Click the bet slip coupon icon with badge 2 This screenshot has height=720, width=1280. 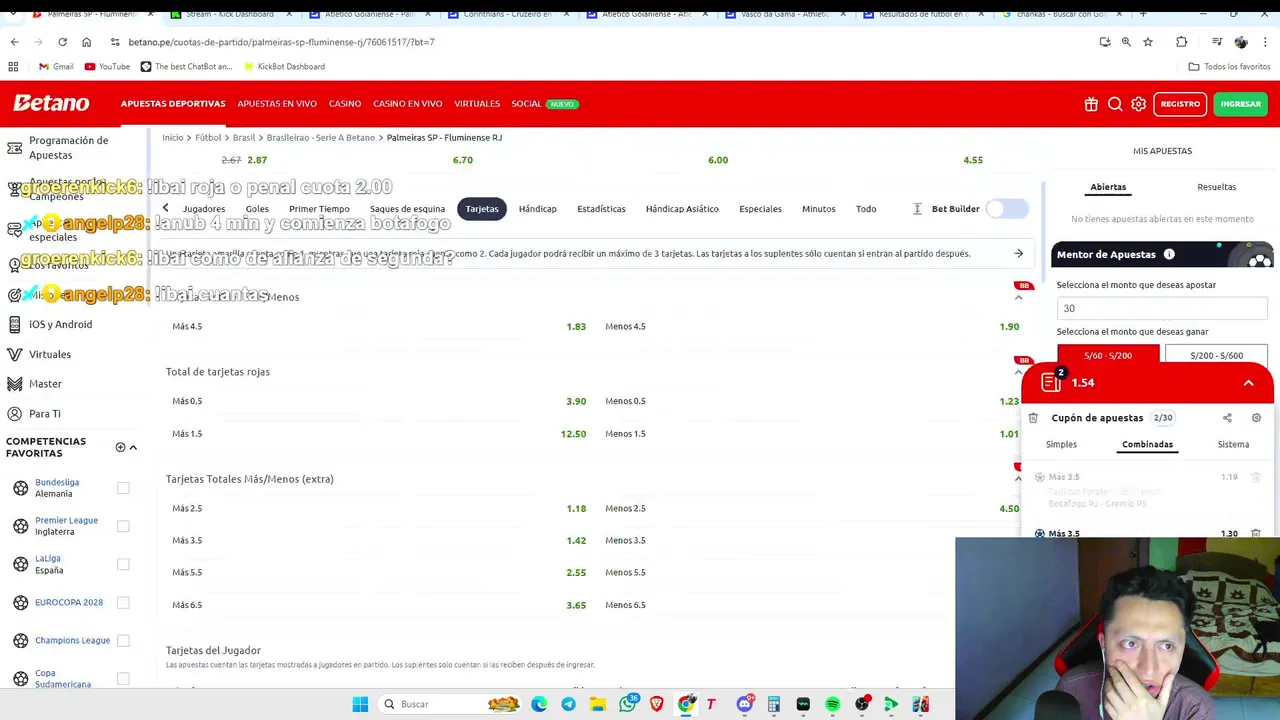tap(1051, 382)
